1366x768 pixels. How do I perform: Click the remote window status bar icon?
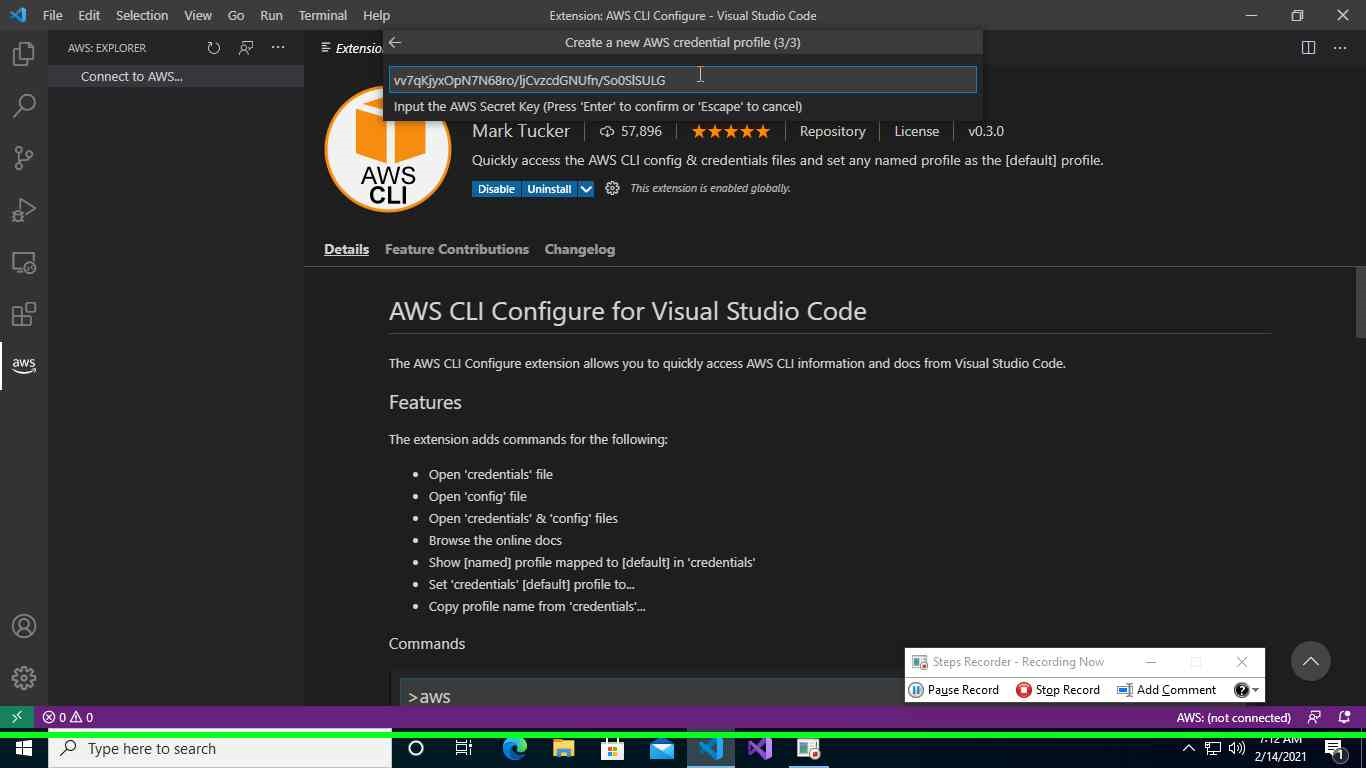(17, 717)
